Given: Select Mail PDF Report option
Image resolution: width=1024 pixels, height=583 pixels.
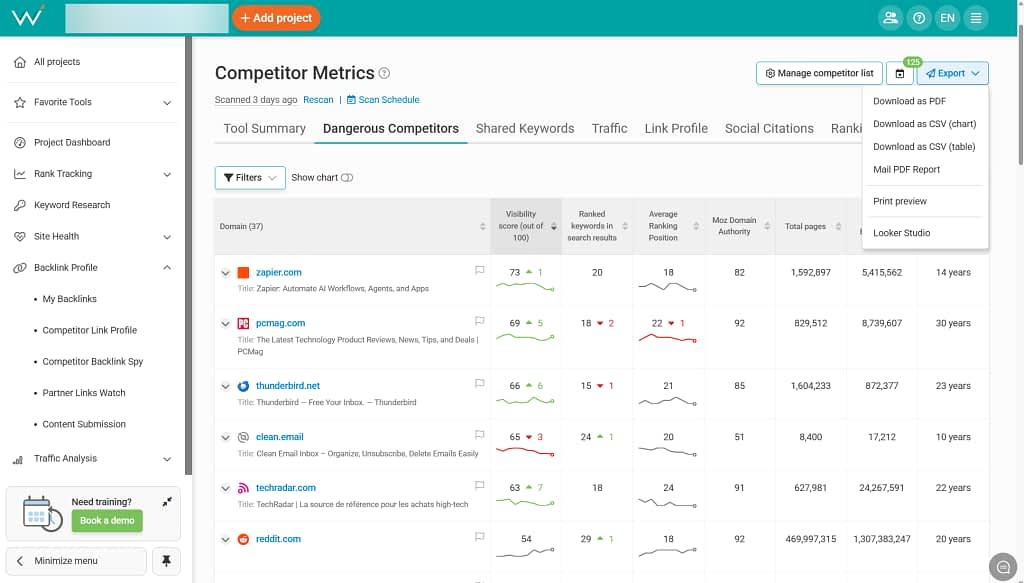Looking at the screenshot, I should [906, 170].
